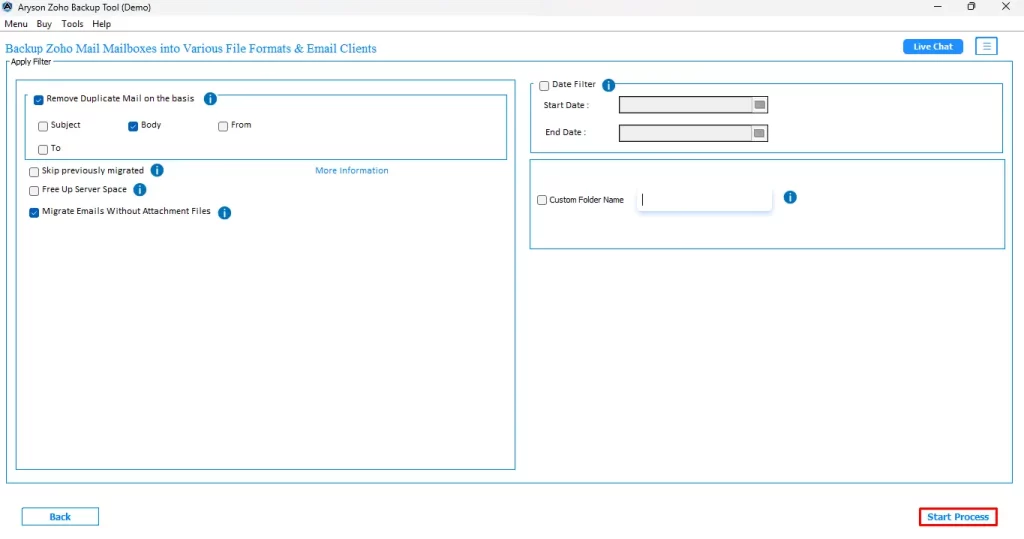Tick the Free Up Server Space checkbox
1024x539 pixels.
pyautogui.click(x=34, y=191)
